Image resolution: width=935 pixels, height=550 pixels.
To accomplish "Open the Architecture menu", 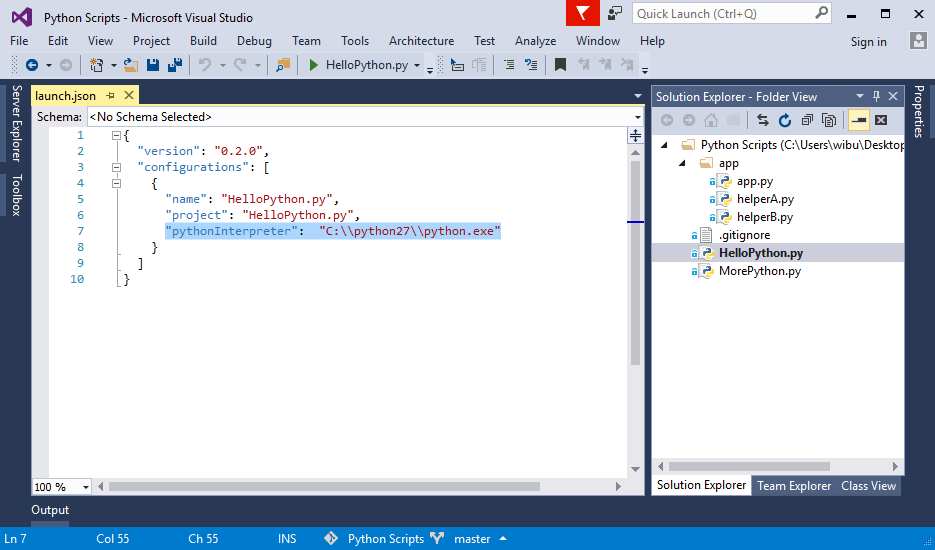I will tap(422, 41).
